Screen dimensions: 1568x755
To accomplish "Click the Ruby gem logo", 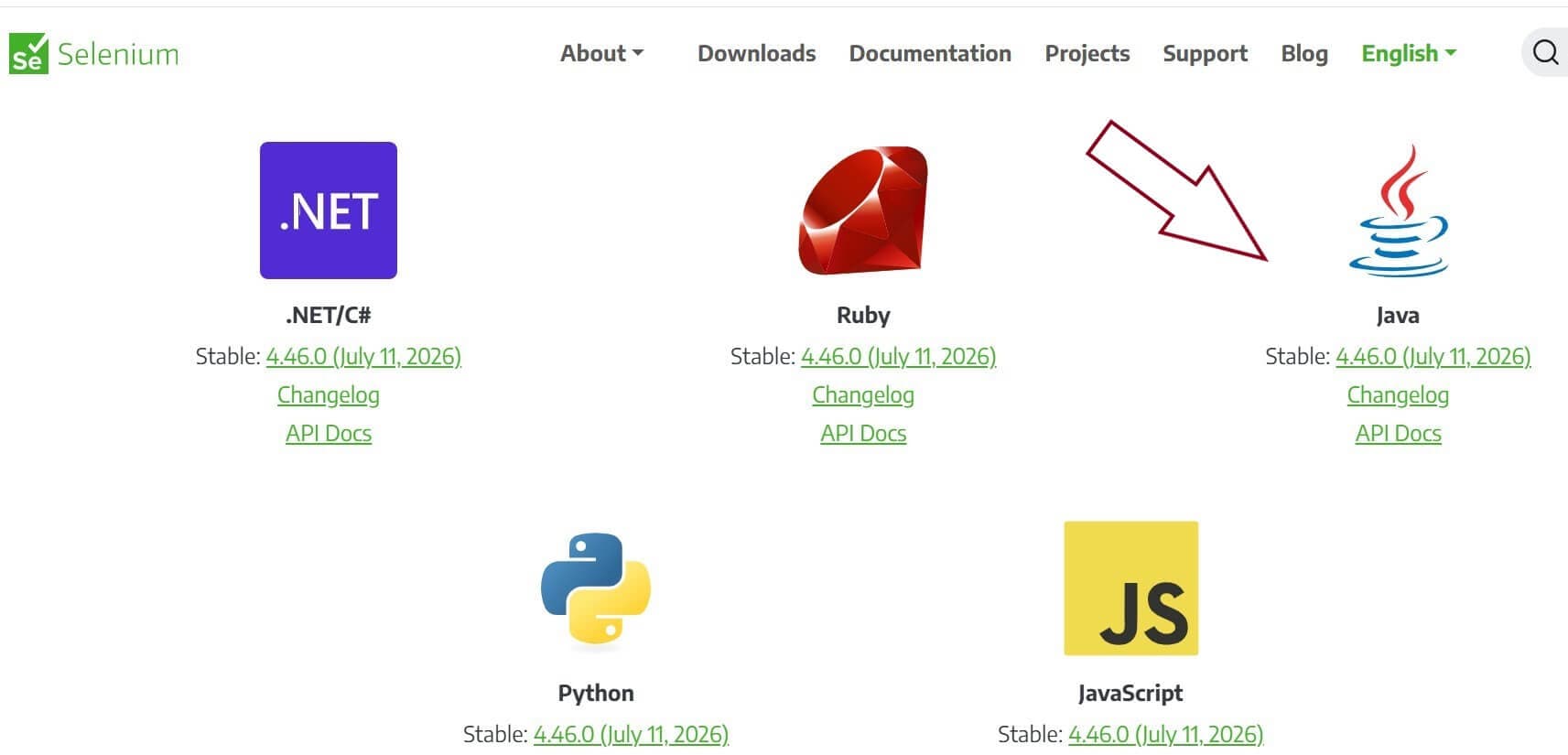I will coord(863,210).
